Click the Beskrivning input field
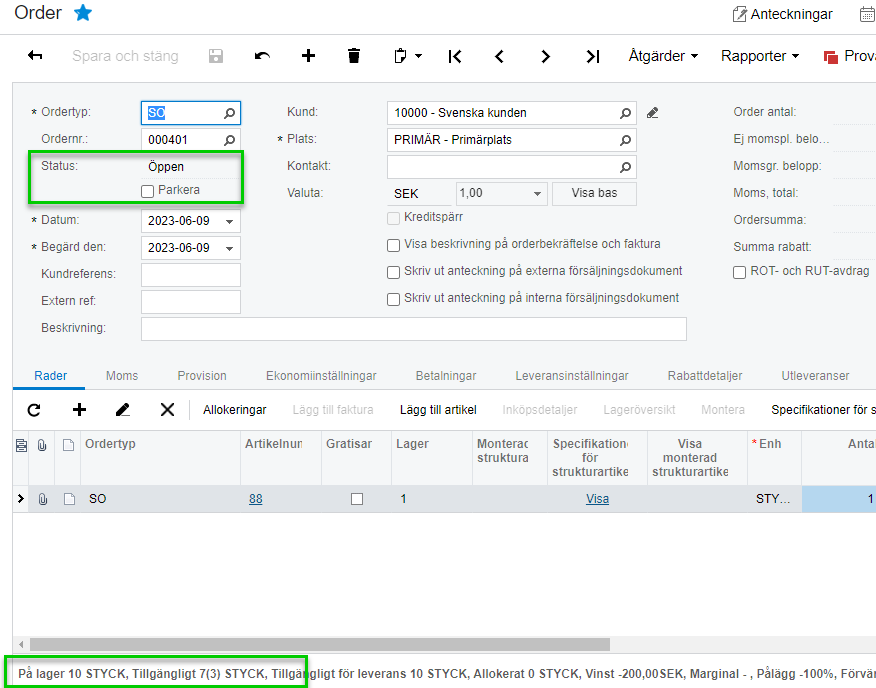876x688 pixels. 413,329
